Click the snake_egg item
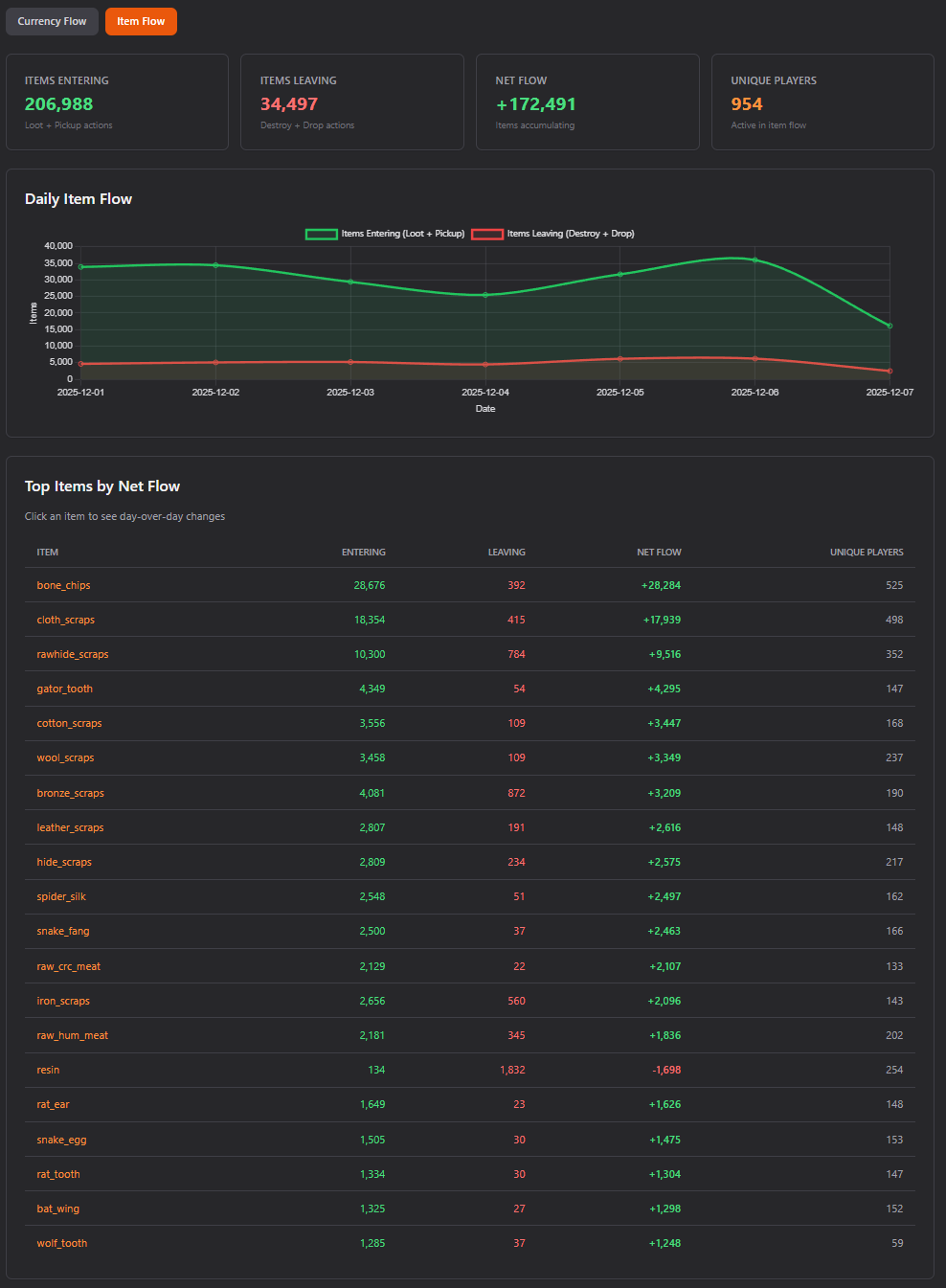946x1288 pixels. [x=61, y=1140]
